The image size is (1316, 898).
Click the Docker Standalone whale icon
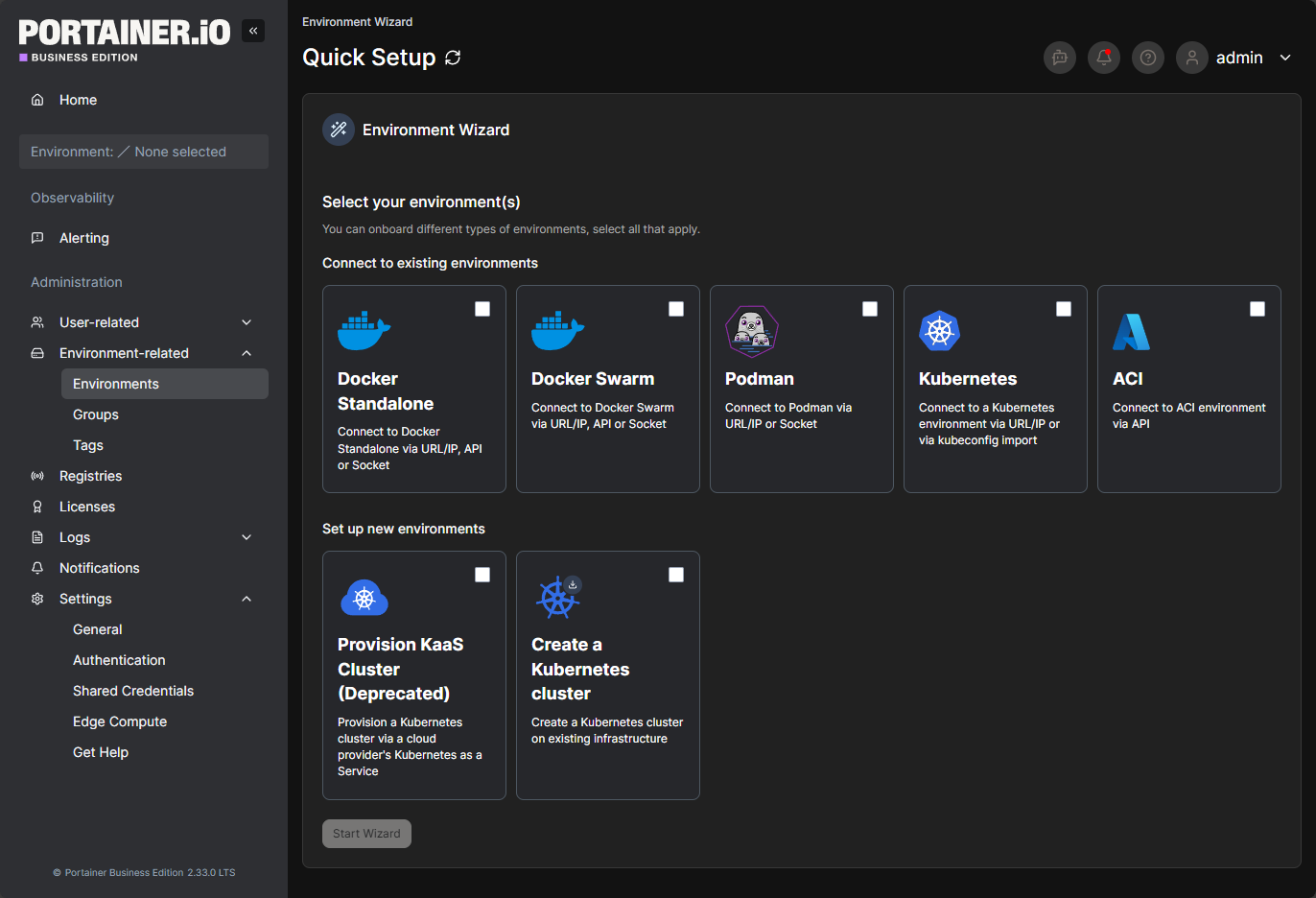click(x=364, y=331)
